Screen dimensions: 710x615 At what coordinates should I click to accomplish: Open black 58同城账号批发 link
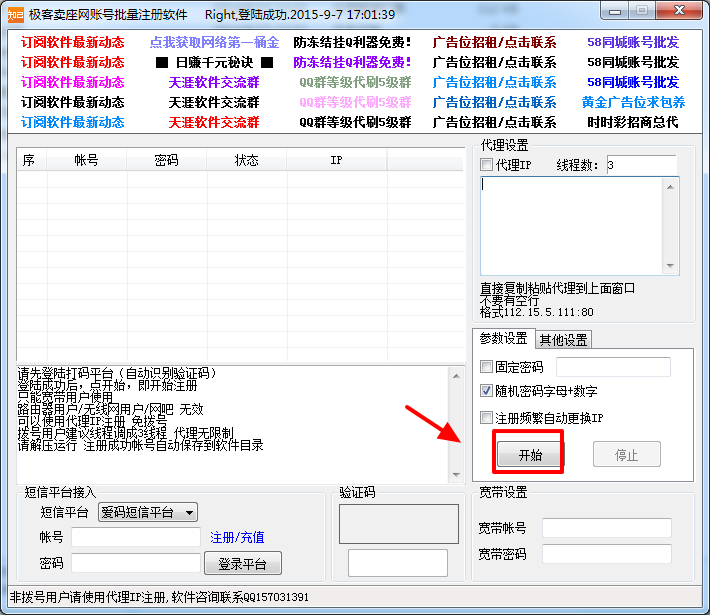(633, 62)
